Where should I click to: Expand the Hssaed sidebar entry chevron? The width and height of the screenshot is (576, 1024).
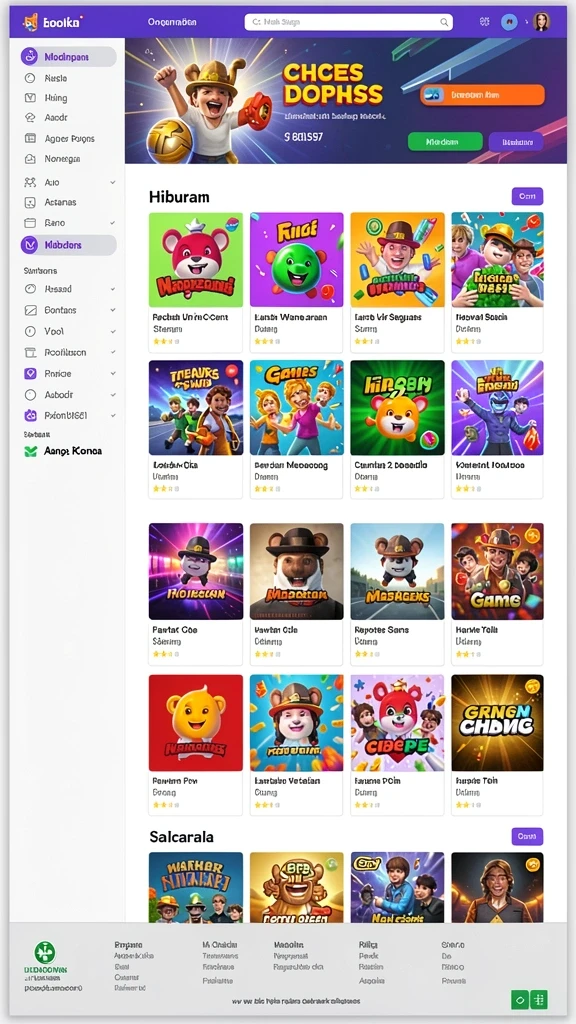(x=112, y=289)
